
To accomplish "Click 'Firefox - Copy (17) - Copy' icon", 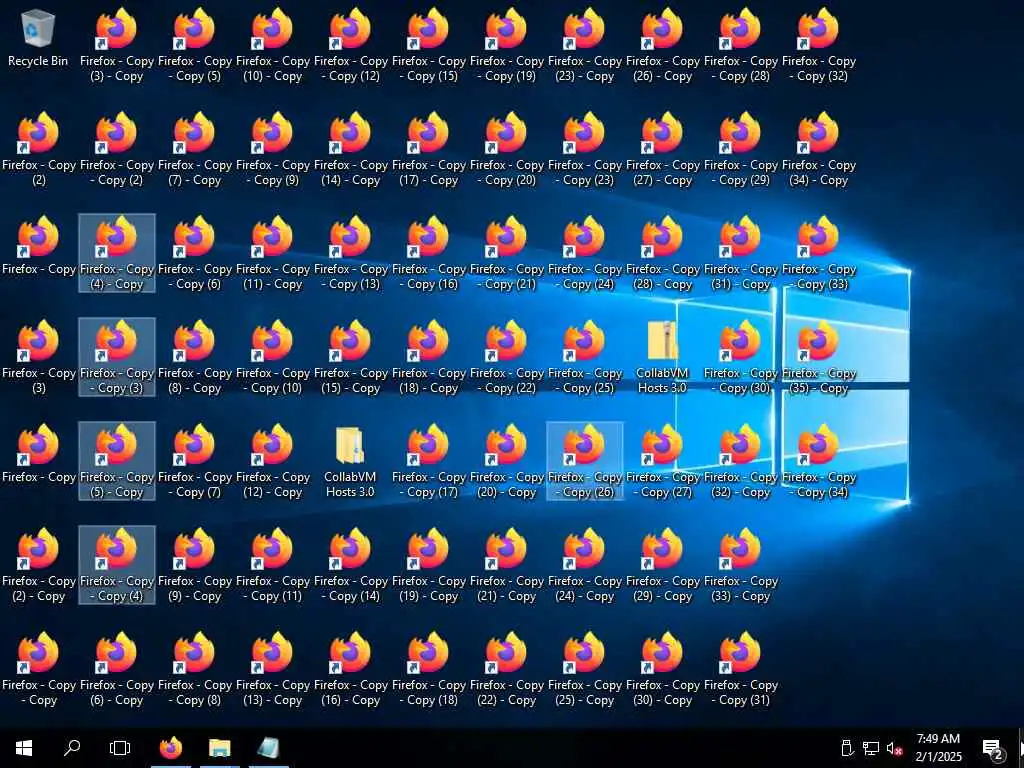I will [x=428, y=150].
